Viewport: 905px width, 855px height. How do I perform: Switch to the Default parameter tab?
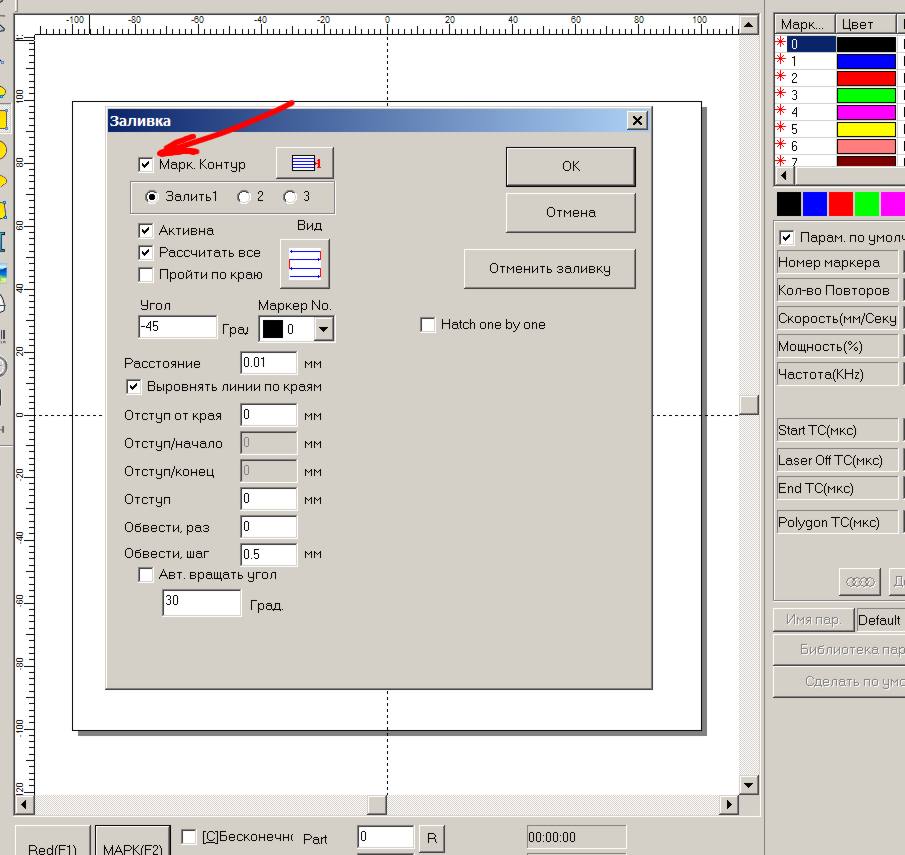[879, 620]
